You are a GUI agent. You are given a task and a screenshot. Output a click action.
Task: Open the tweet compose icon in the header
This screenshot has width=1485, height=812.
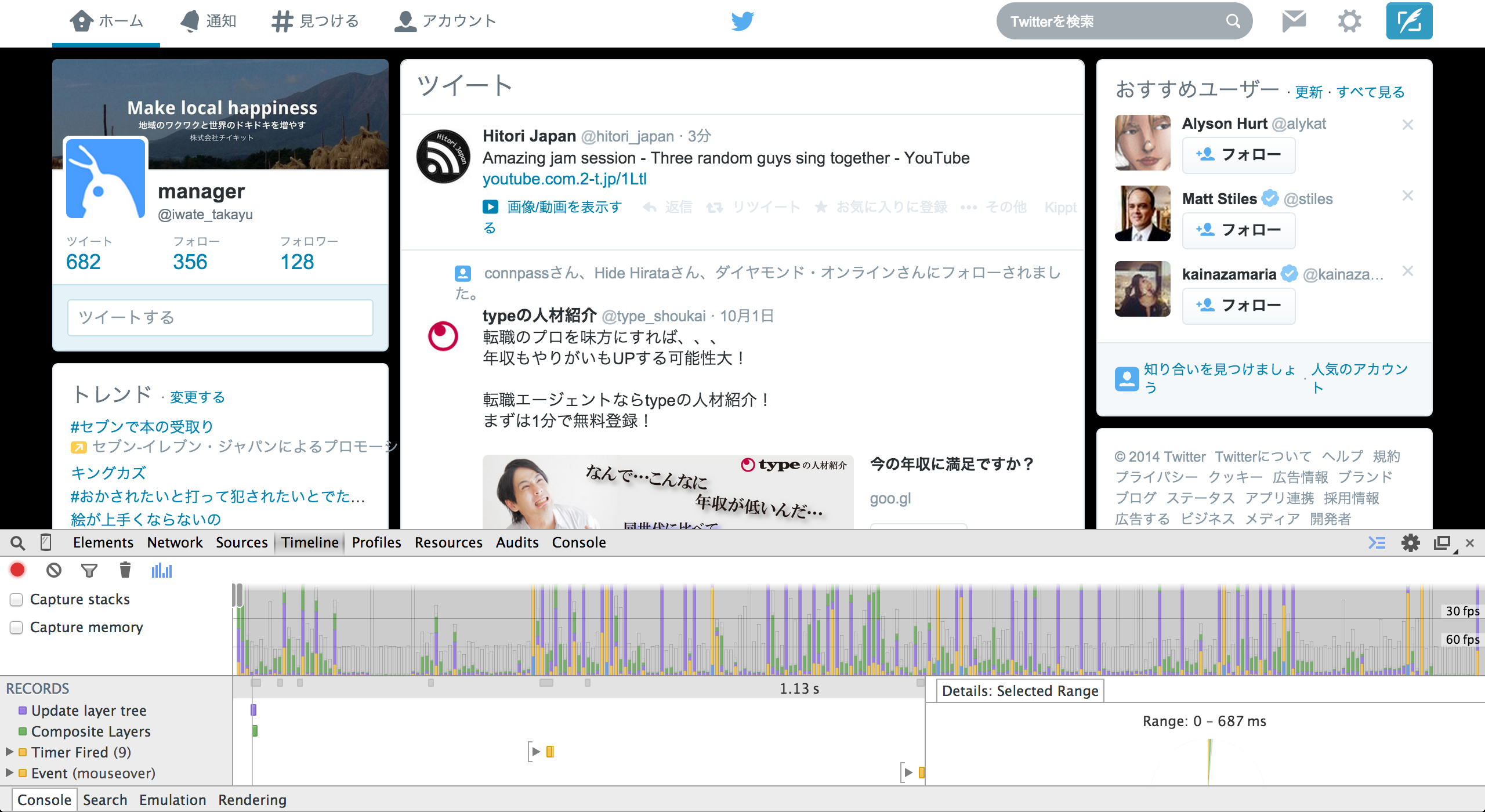1410,21
